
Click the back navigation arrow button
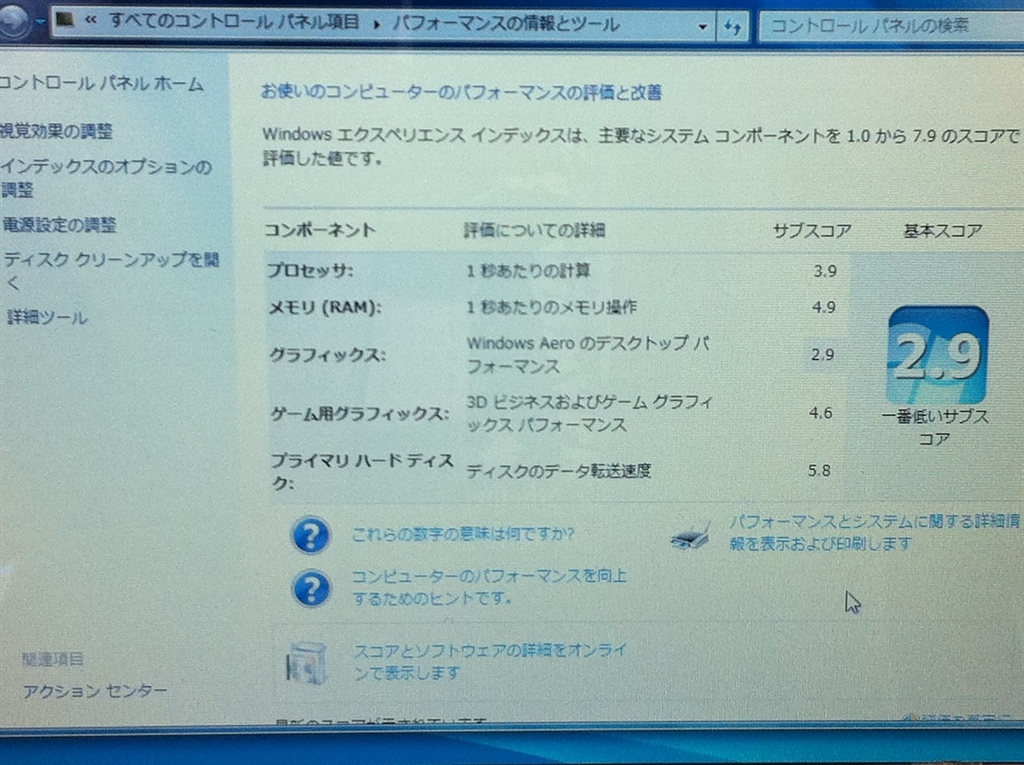pos(12,21)
